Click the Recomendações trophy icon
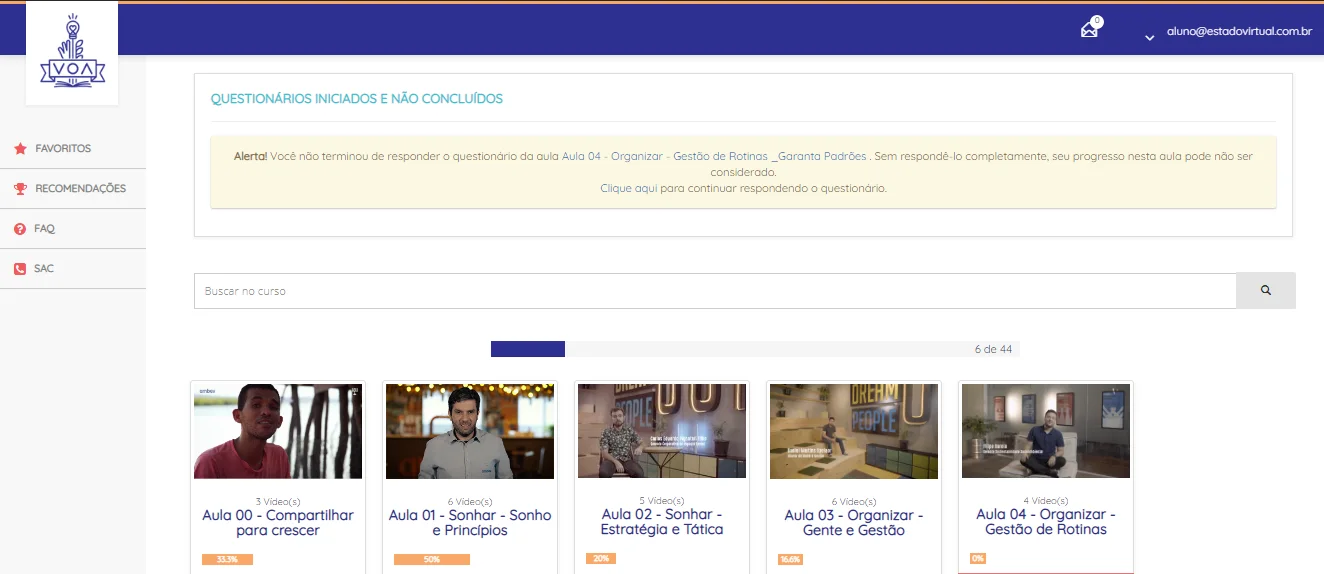Image resolution: width=1324 pixels, height=574 pixels. 20,188
